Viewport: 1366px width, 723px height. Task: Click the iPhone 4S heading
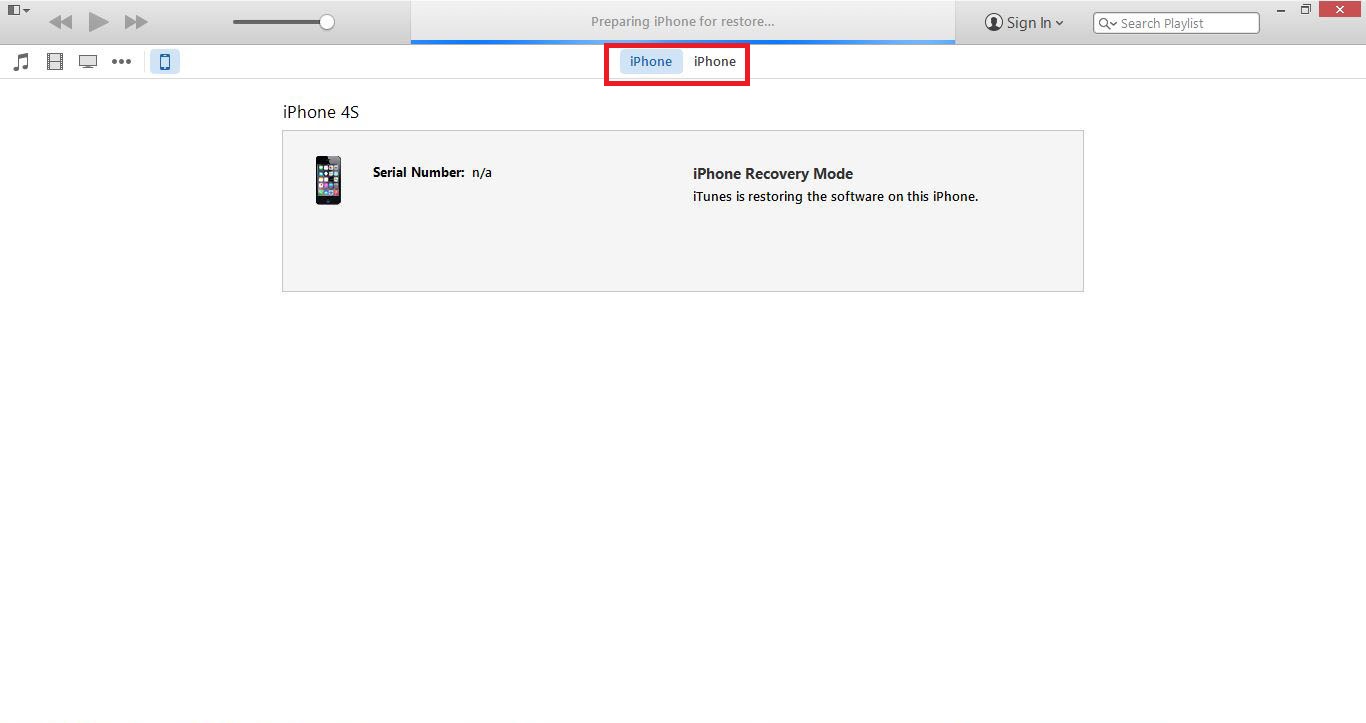tap(321, 112)
